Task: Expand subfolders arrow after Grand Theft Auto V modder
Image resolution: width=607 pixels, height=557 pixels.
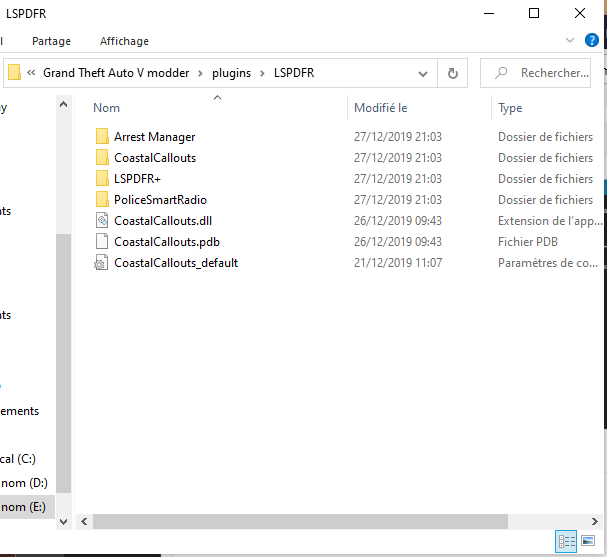Action: coord(200,73)
